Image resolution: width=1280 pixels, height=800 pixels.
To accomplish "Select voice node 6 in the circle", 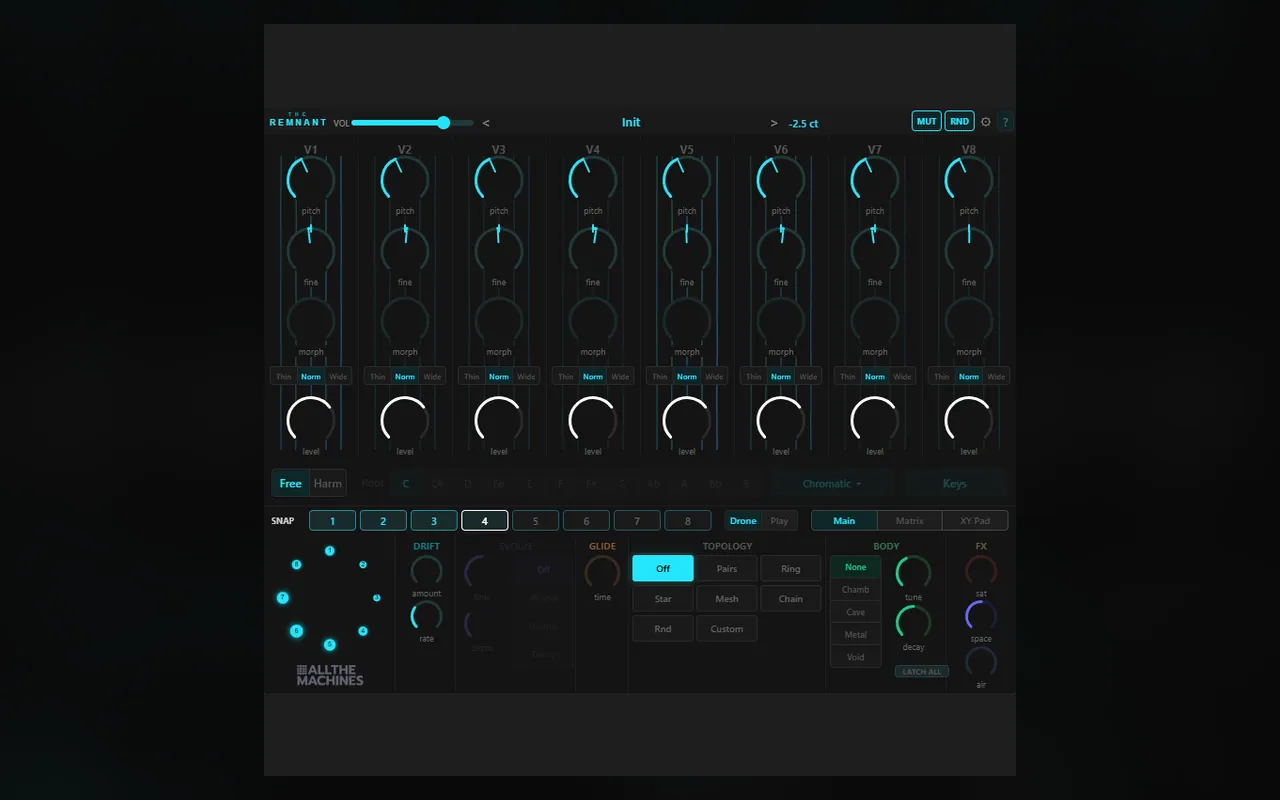I will [296, 631].
